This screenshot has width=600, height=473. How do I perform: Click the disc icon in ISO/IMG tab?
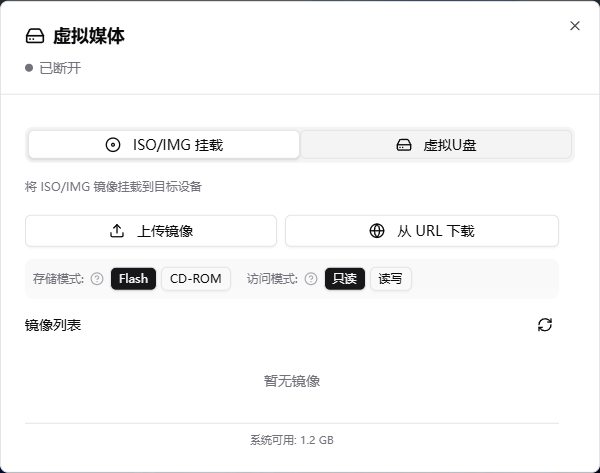point(113,144)
